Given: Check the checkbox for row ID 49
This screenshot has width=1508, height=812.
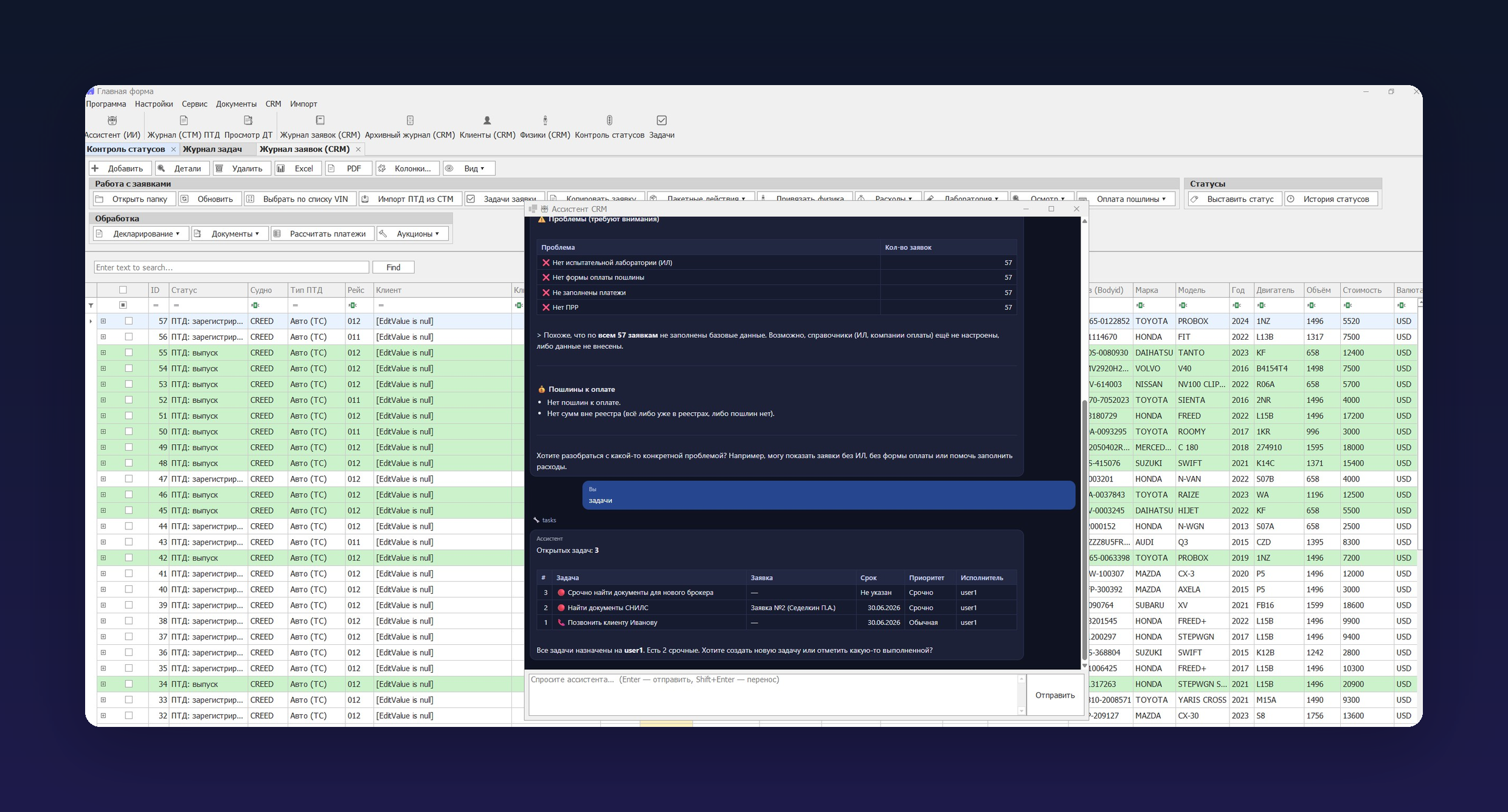Looking at the screenshot, I should (x=128, y=447).
